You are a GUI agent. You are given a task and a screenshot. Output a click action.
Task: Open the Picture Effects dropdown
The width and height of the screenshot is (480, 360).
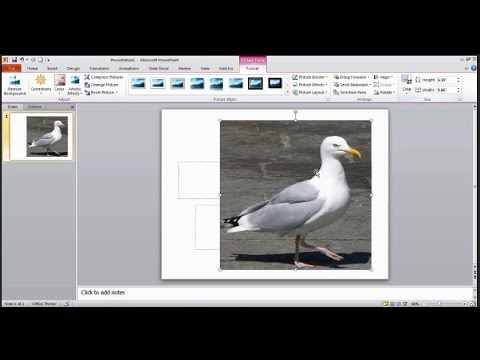pyautogui.click(x=310, y=85)
